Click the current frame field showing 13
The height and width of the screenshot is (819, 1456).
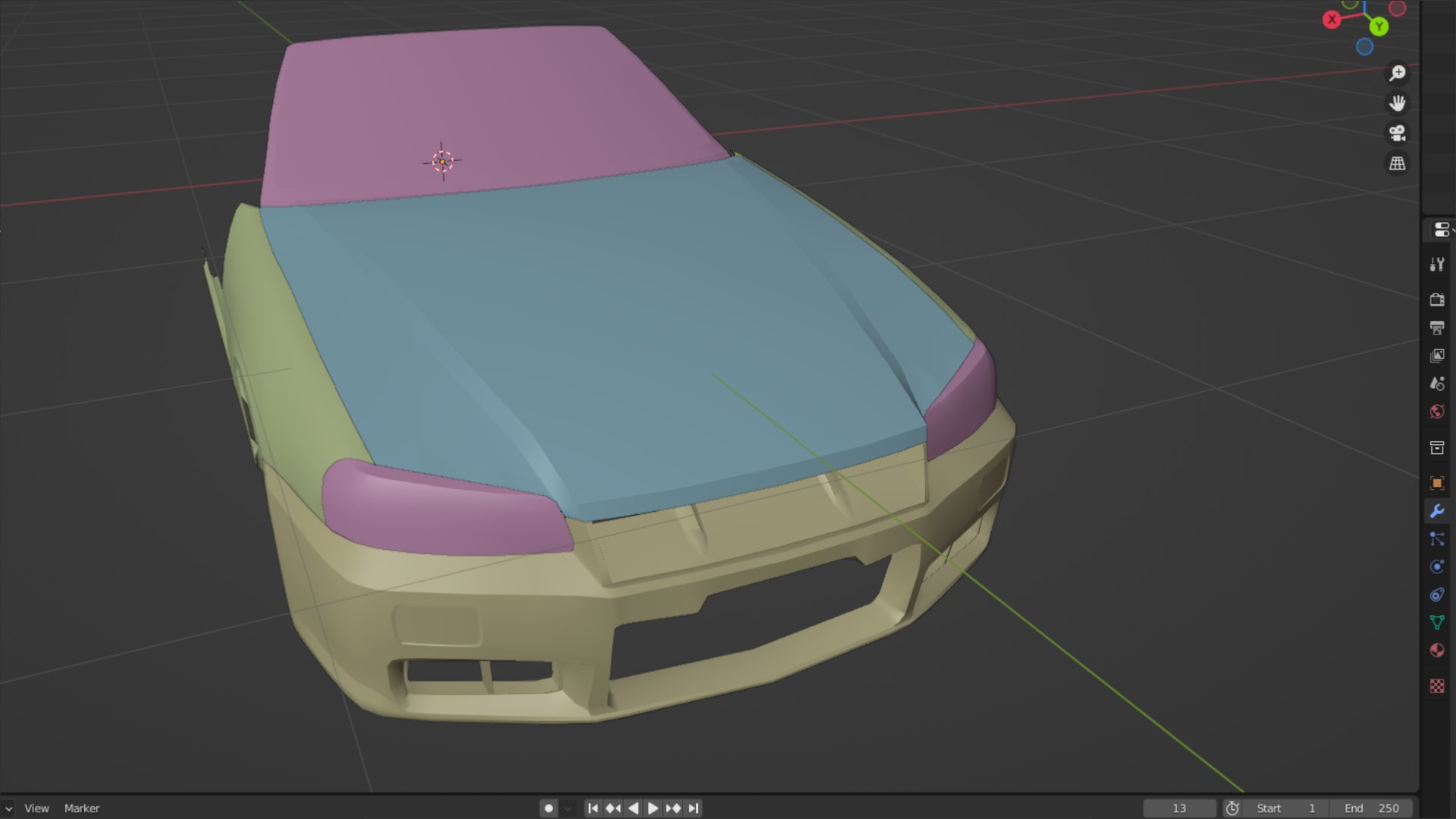click(x=1178, y=808)
